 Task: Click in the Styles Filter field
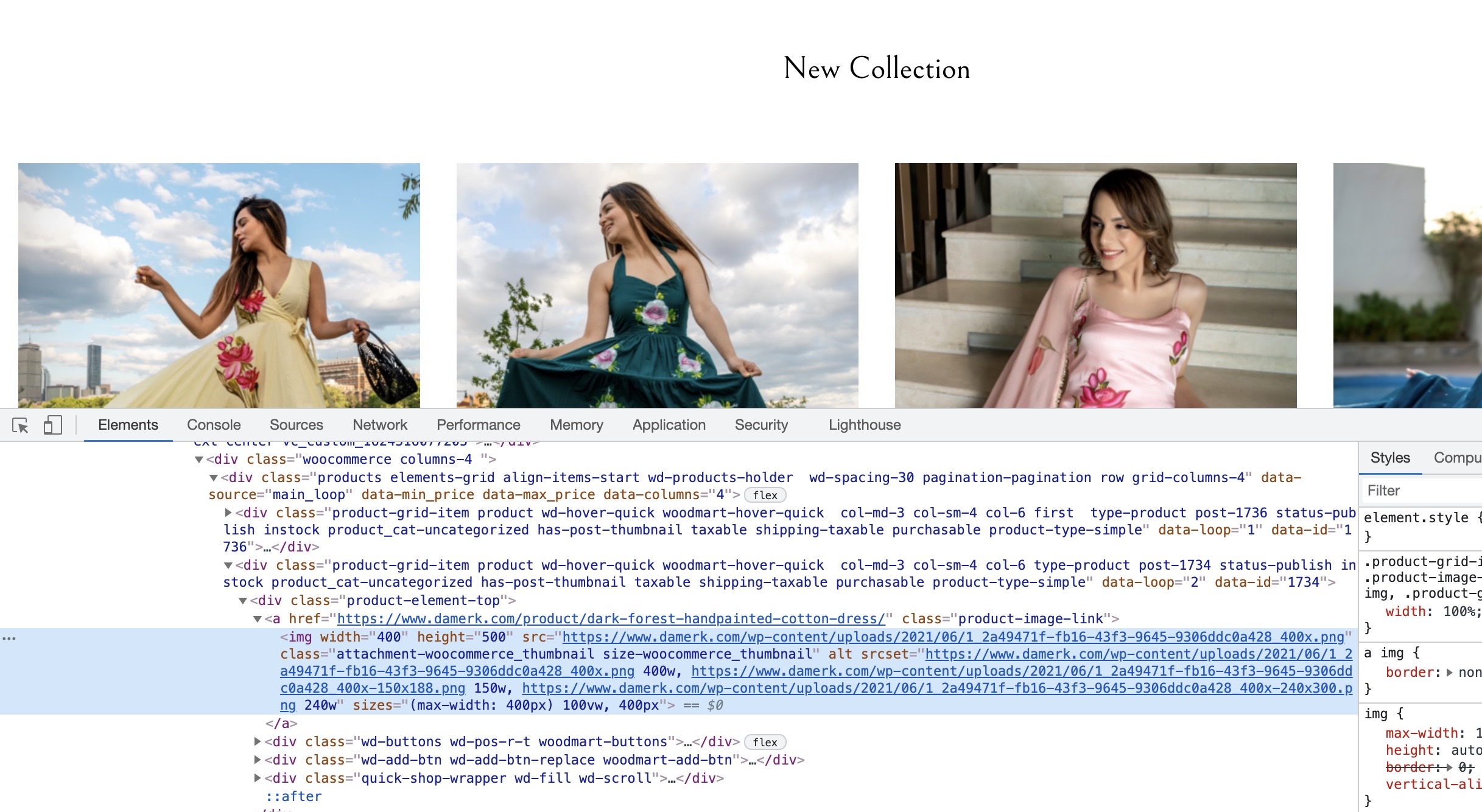click(1419, 491)
